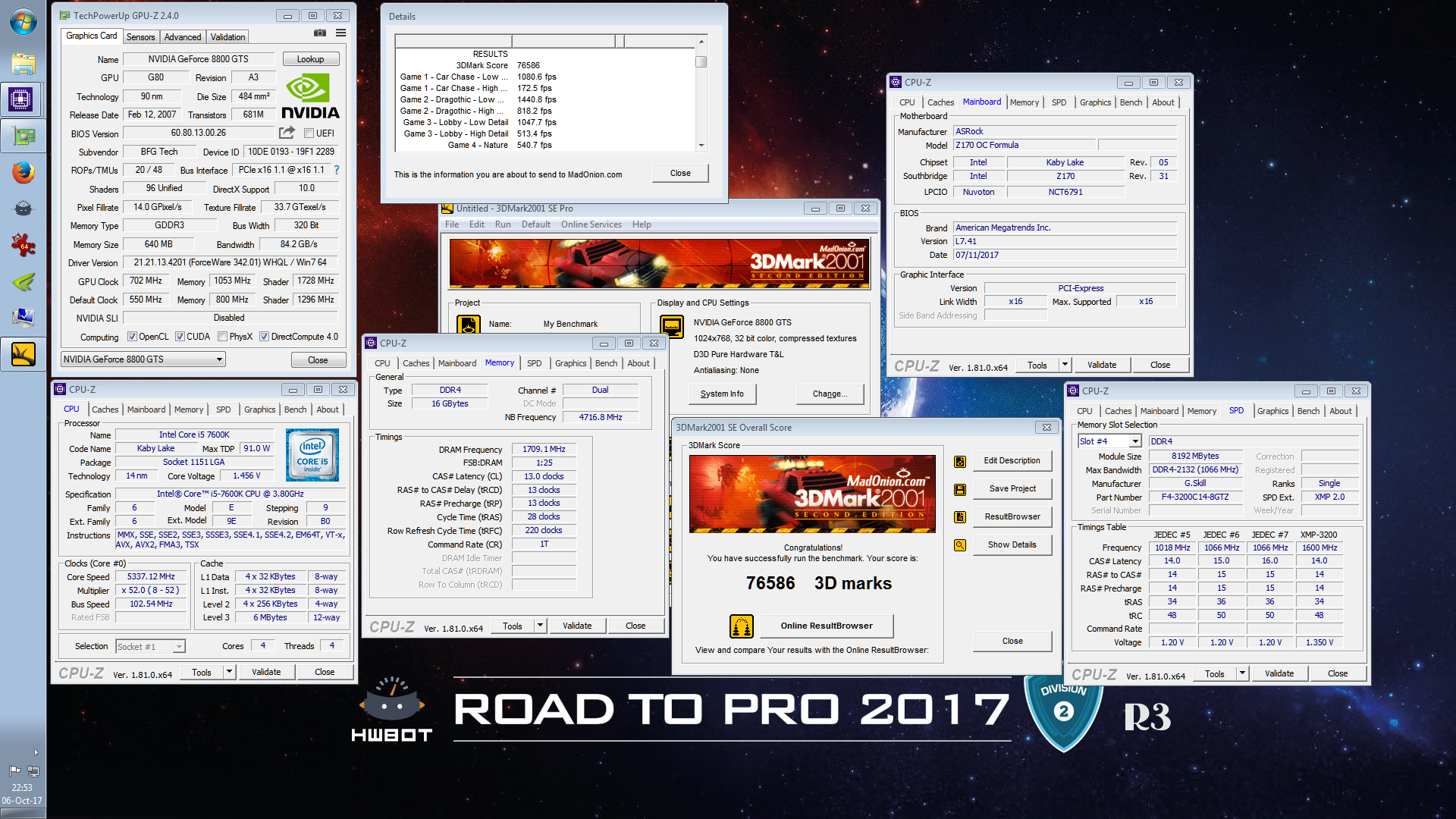The image size is (1456, 819).
Task: Launch Firefox from the taskbar
Action: click(x=23, y=172)
